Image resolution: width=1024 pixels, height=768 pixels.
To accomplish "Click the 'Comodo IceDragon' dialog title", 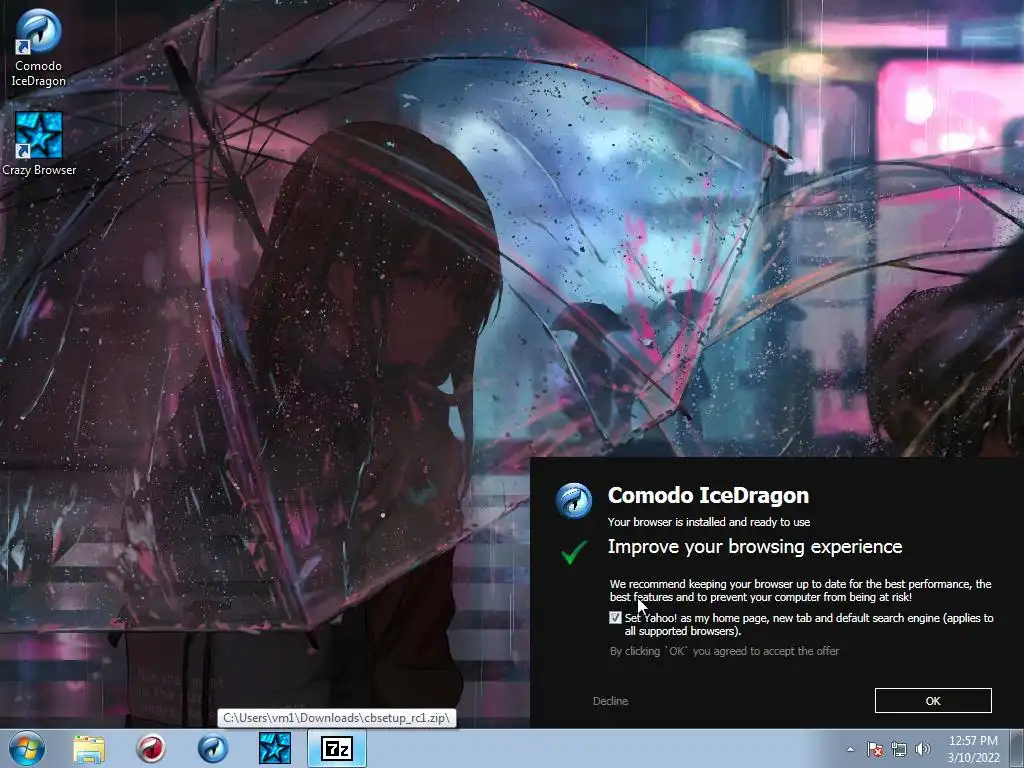I will pos(708,496).
